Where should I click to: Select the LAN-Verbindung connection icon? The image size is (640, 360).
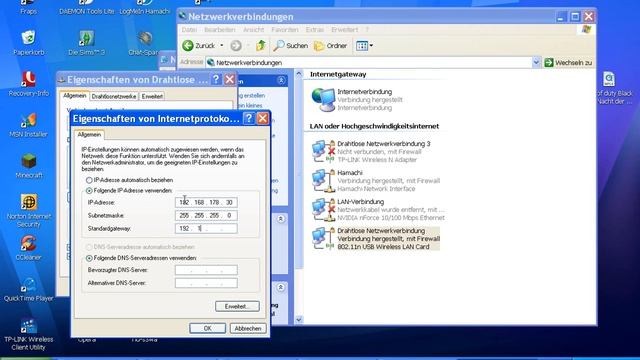(324, 209)
